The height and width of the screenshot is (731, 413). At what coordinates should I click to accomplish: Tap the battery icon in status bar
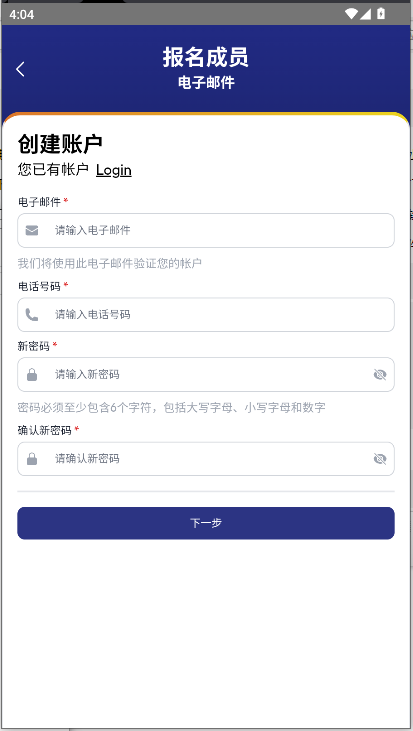(381, 14)
